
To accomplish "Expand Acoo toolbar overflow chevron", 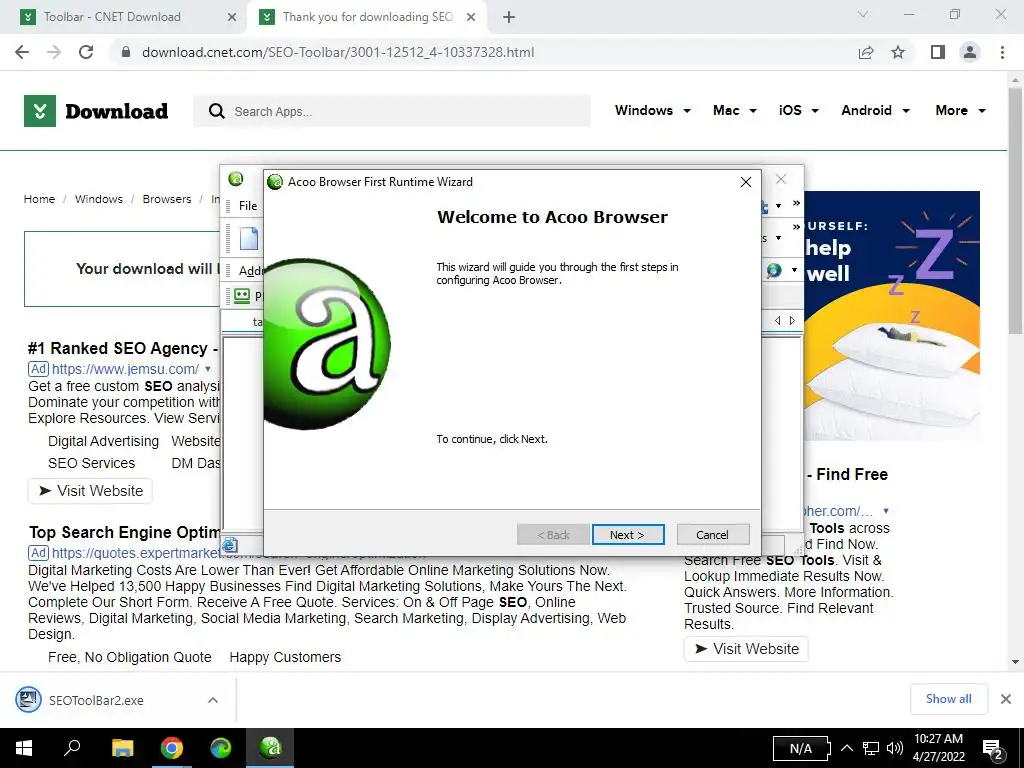I will (x=796, y=227).
